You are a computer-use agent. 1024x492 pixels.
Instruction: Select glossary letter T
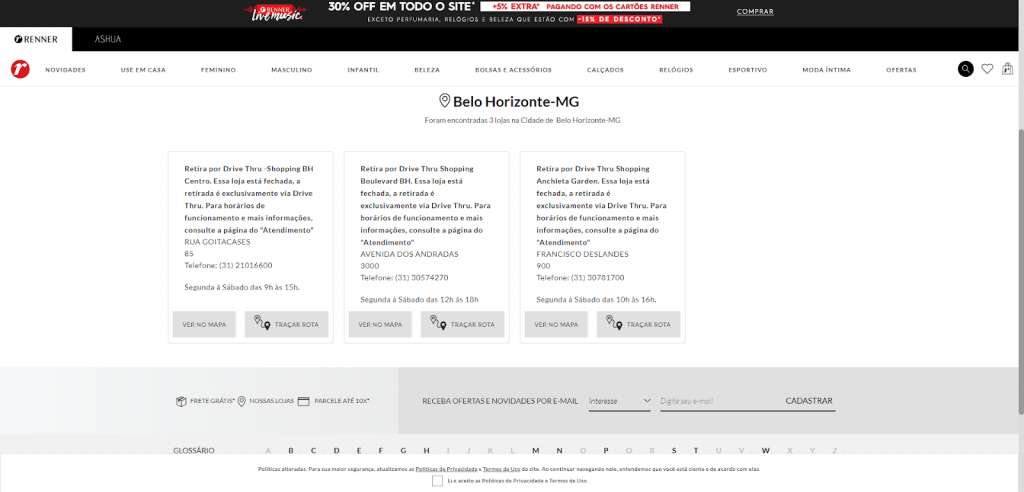(x=696, y=450)
